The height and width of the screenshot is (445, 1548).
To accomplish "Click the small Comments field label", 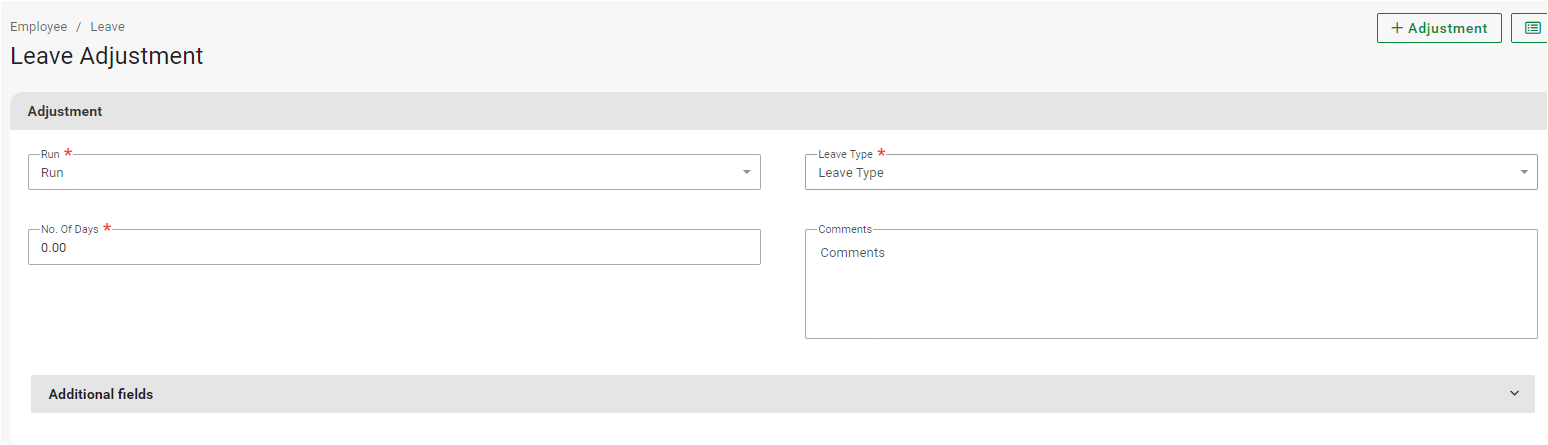I will [x=845, y=229].
